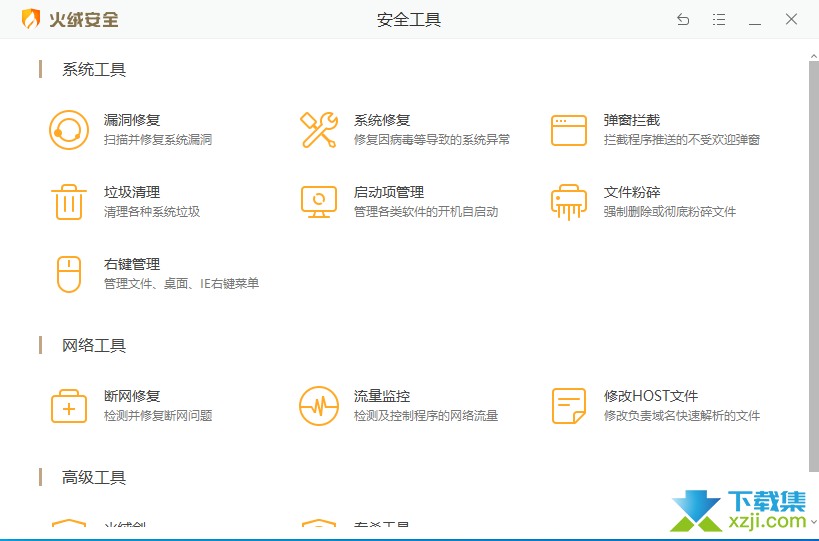Click description 管理各类软件的开机自启动
This screenshot has height=541, width=819.
(426, 211)
